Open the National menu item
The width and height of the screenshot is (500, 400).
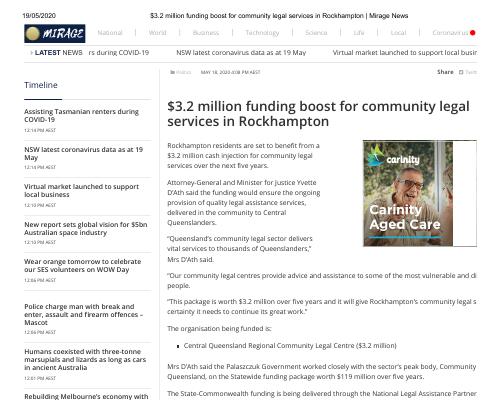pos(110,33)
